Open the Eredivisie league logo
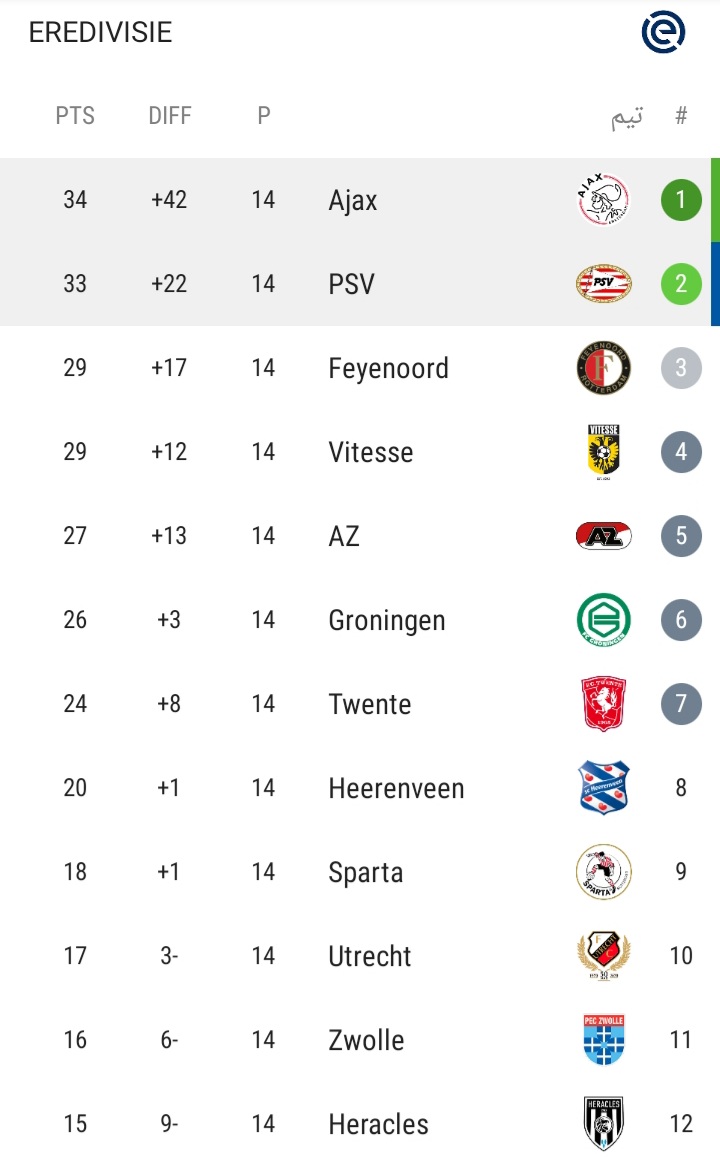Viewport: 720px width, 1159px height. point(663,32)
